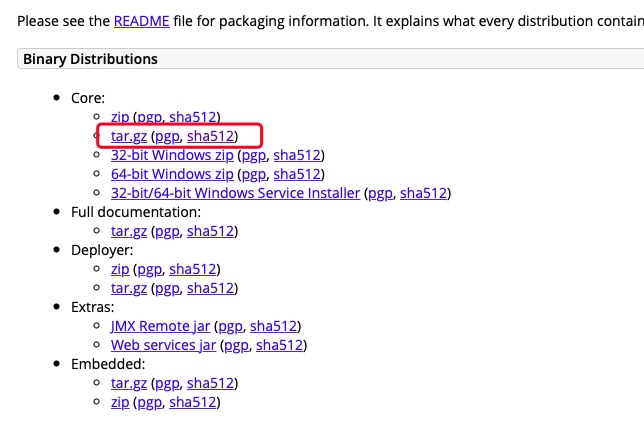Download the Embedded zip
This screenshot has height=428, width=644.
click(120, 402)
